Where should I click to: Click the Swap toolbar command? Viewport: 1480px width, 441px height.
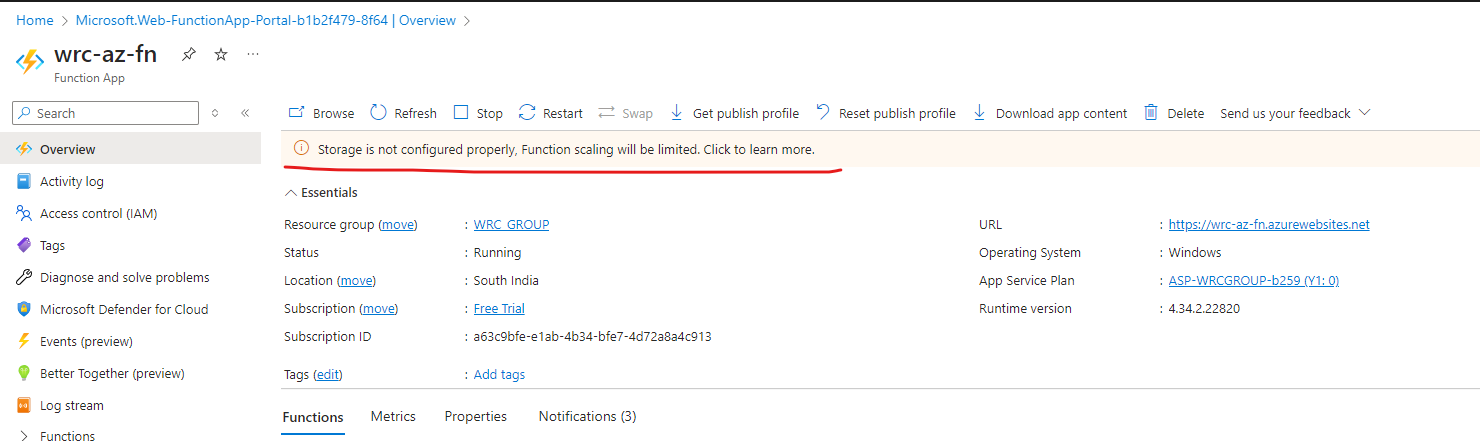[625, 113]
